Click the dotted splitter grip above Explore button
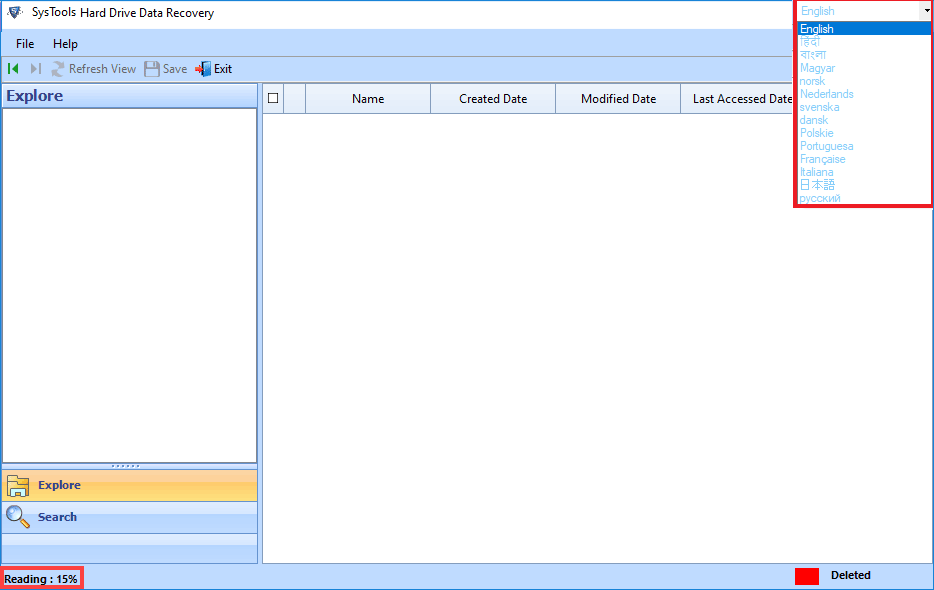 pyautogui.click(x=126, y=466)
